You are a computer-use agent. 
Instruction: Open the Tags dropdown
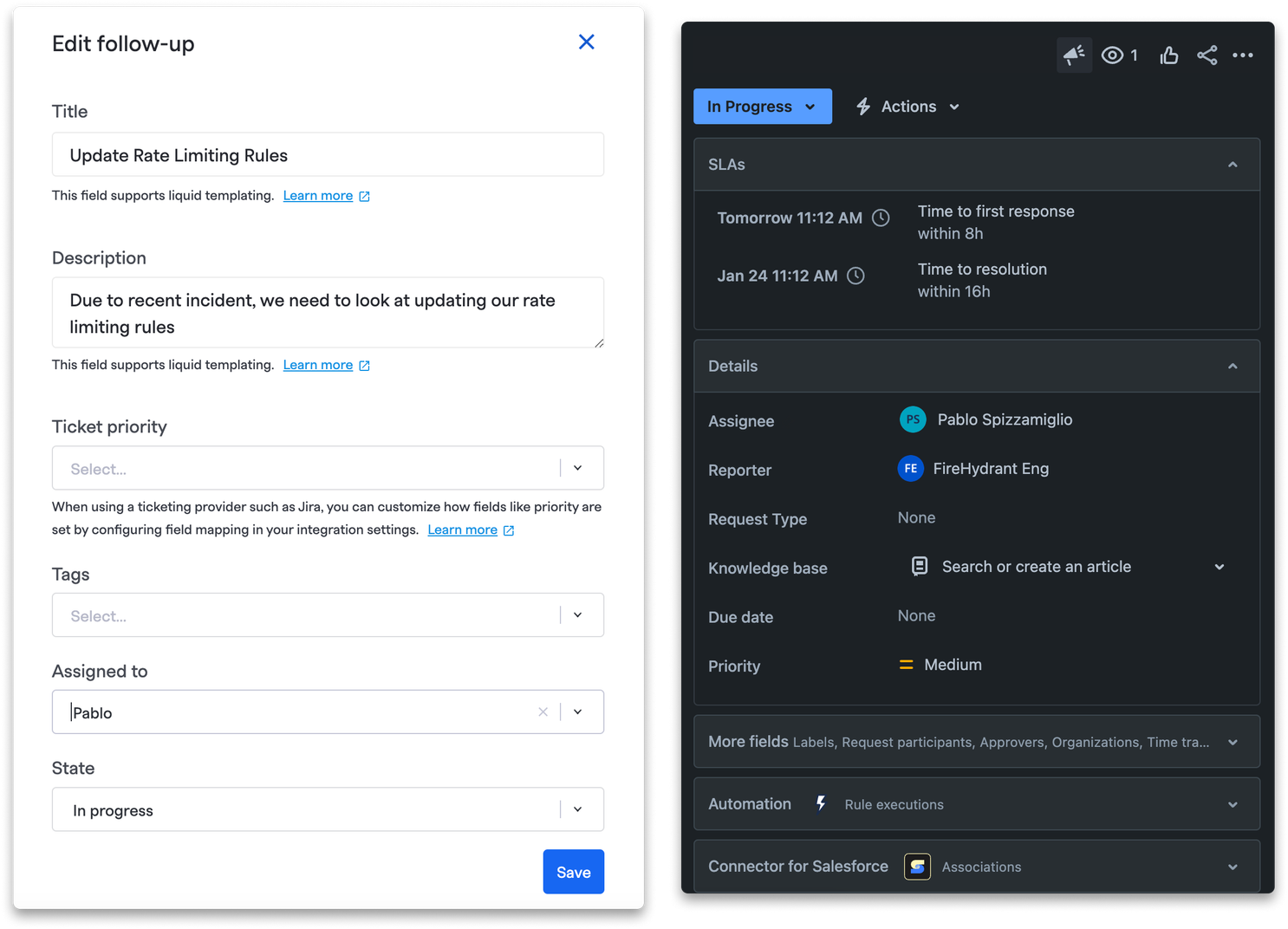[x=328, y=615]
